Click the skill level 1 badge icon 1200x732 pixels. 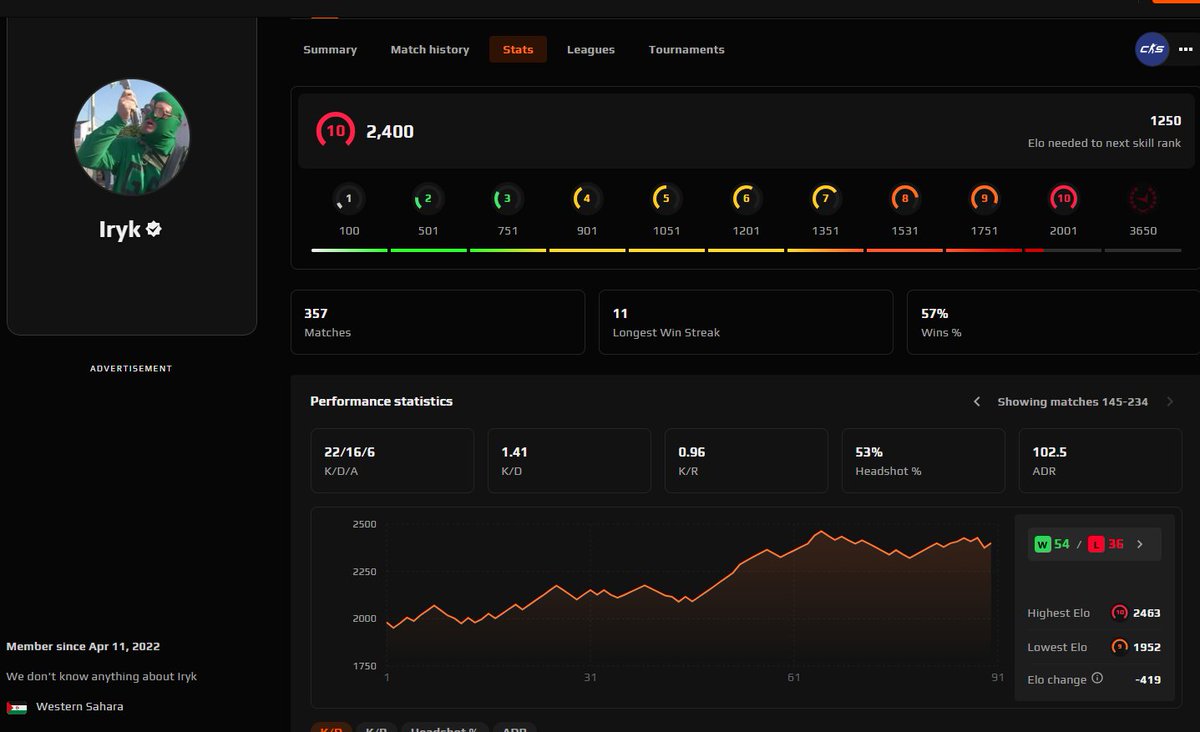(349, 199)
